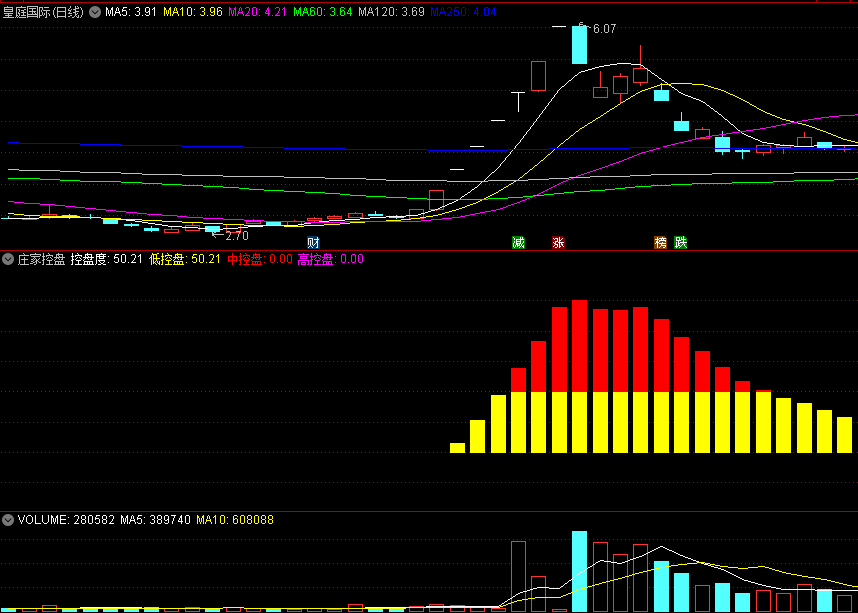Click the 2.70 low price label

(237, 236)
